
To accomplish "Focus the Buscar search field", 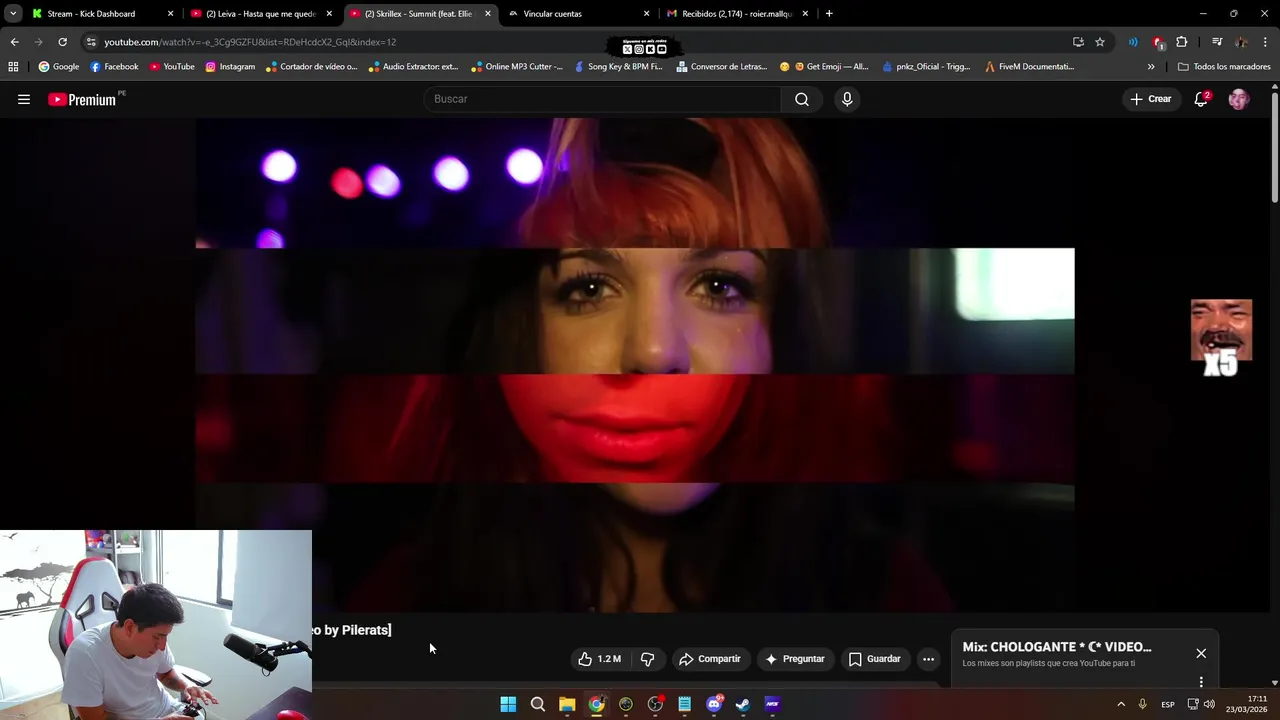I will [x=602, y=99].
